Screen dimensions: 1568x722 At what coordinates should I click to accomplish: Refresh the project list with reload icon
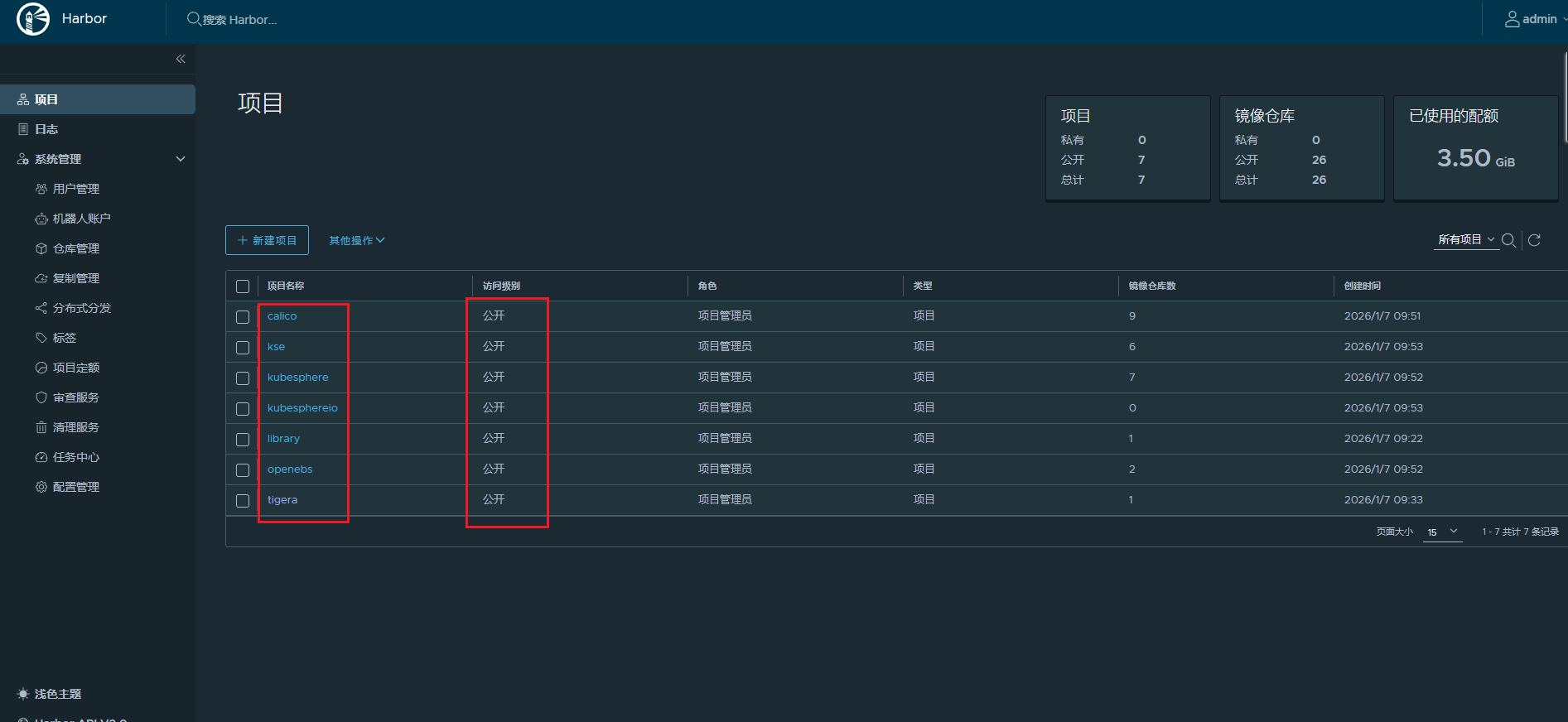tap(1534, 240)
